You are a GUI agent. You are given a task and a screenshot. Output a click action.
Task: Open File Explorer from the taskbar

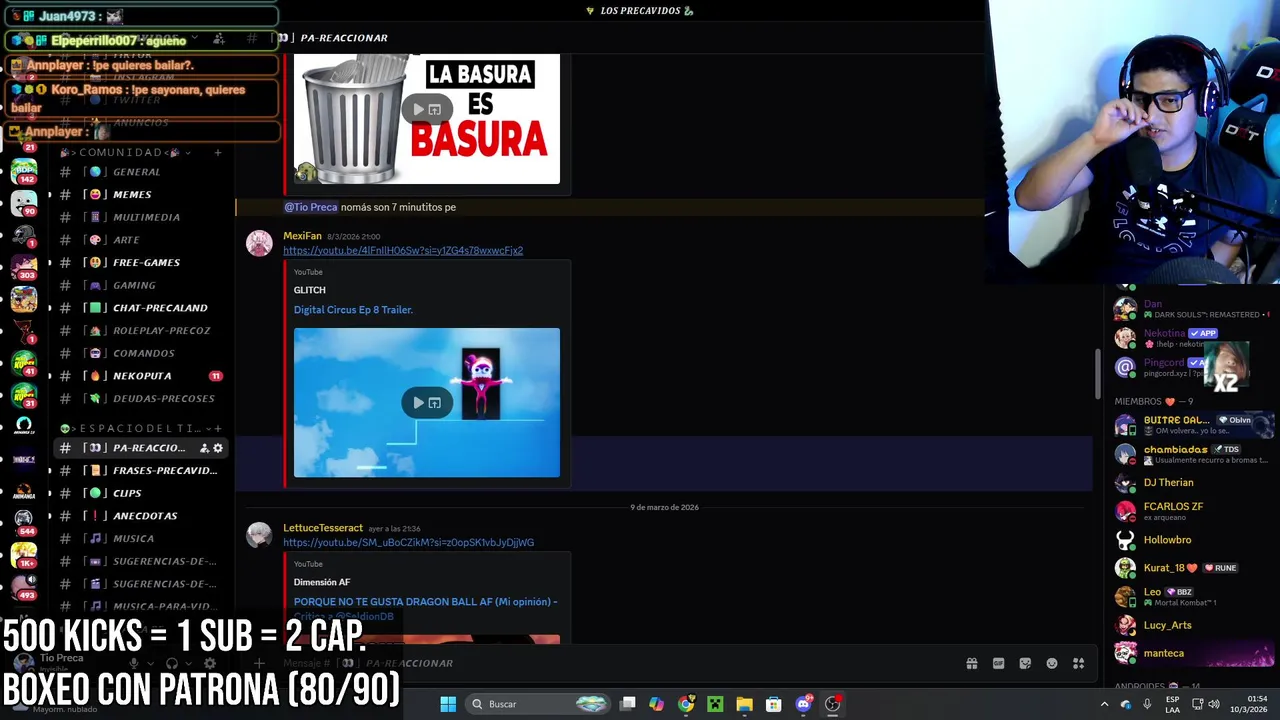pos(744,704)
